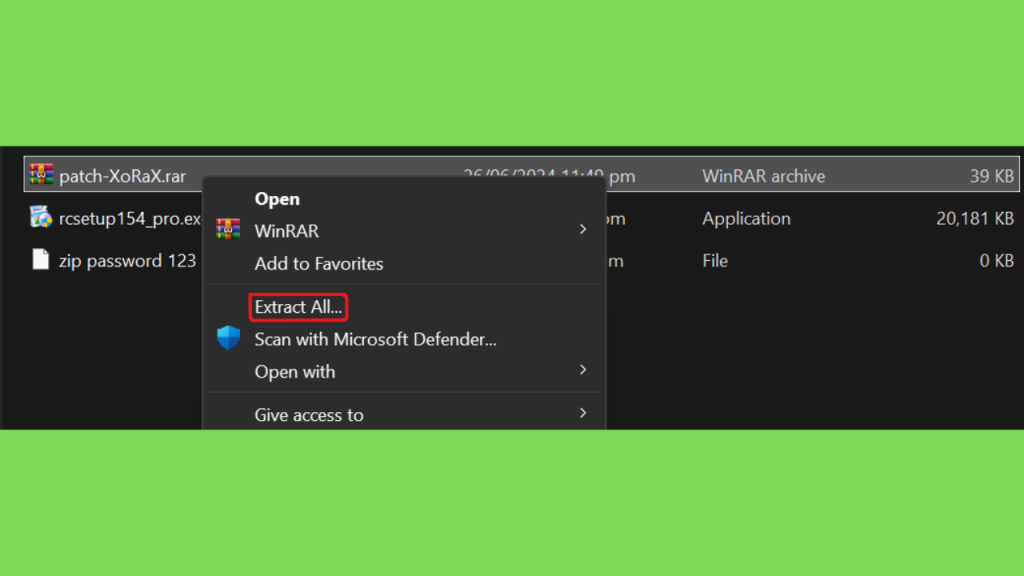
Task: Click the Application type cell
Action: click(x=746, y=219)
